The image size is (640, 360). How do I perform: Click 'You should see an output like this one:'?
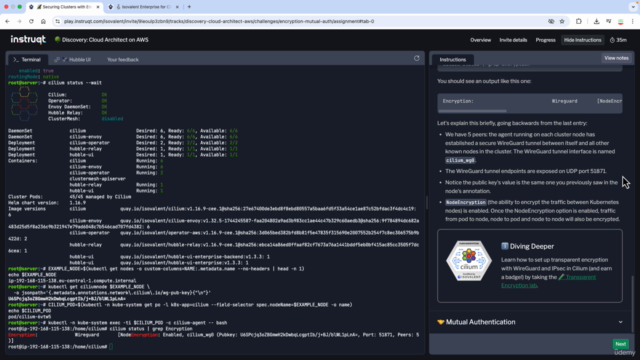coord(484,81)
